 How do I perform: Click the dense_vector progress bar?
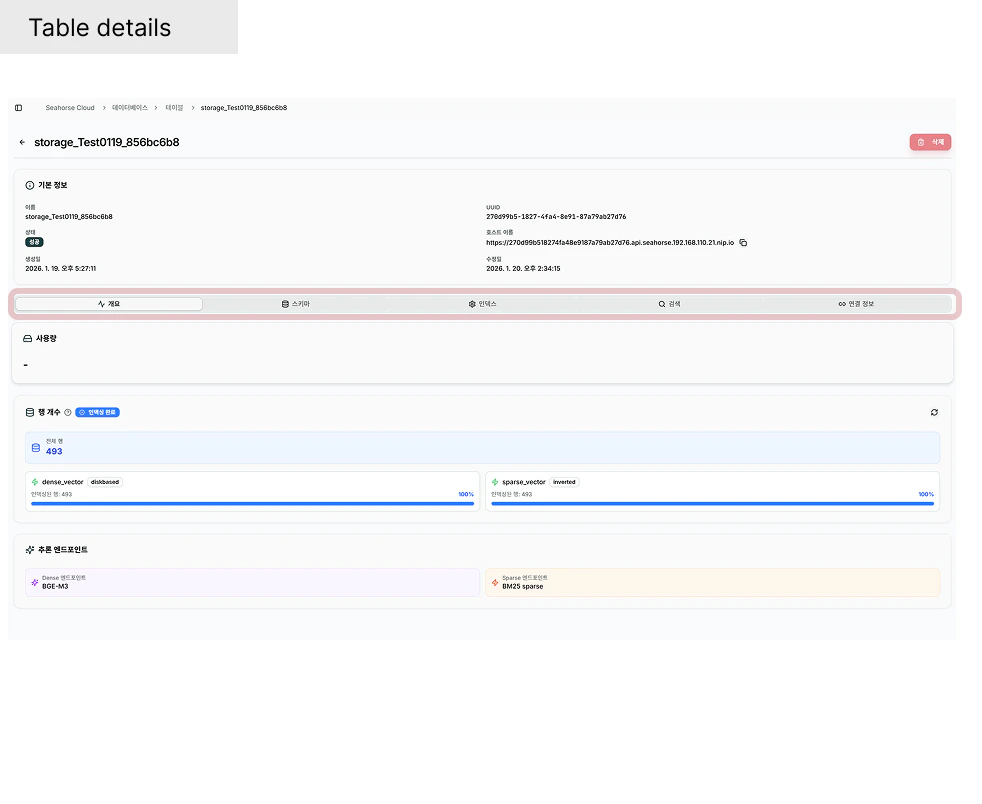click(x=252, y=503)
